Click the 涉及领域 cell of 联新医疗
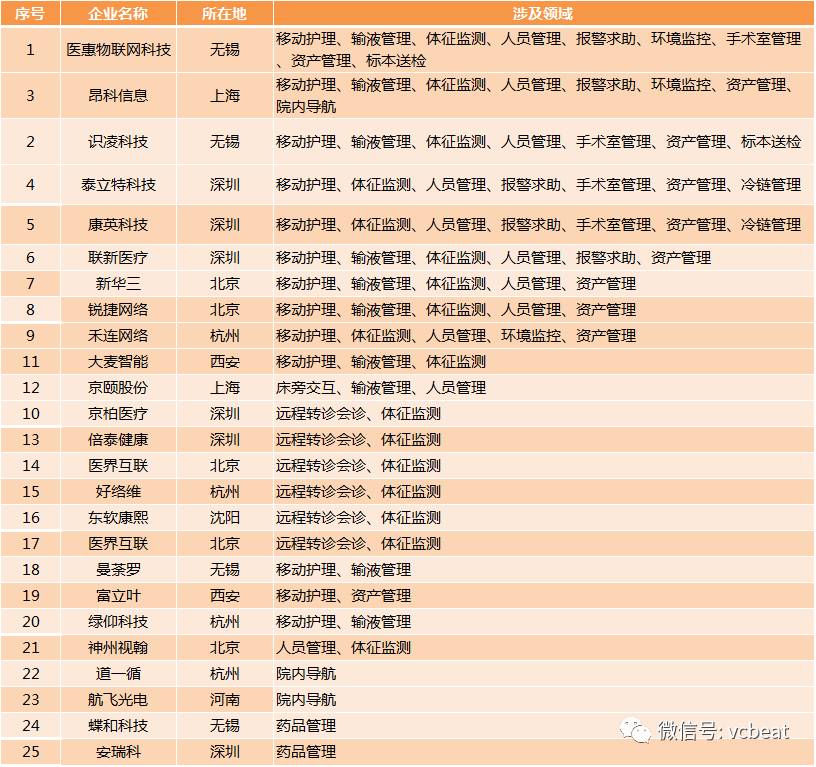 543,257
